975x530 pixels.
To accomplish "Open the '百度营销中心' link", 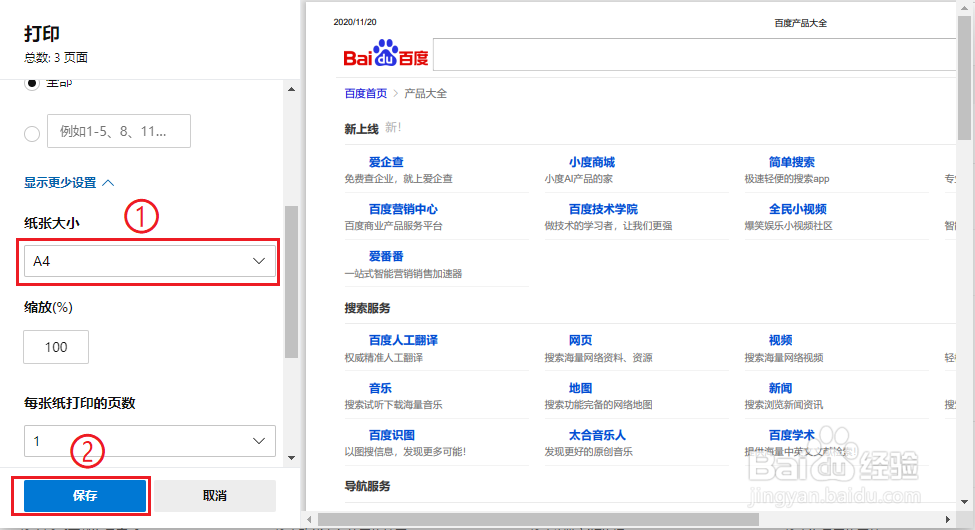I will (403, 210).
